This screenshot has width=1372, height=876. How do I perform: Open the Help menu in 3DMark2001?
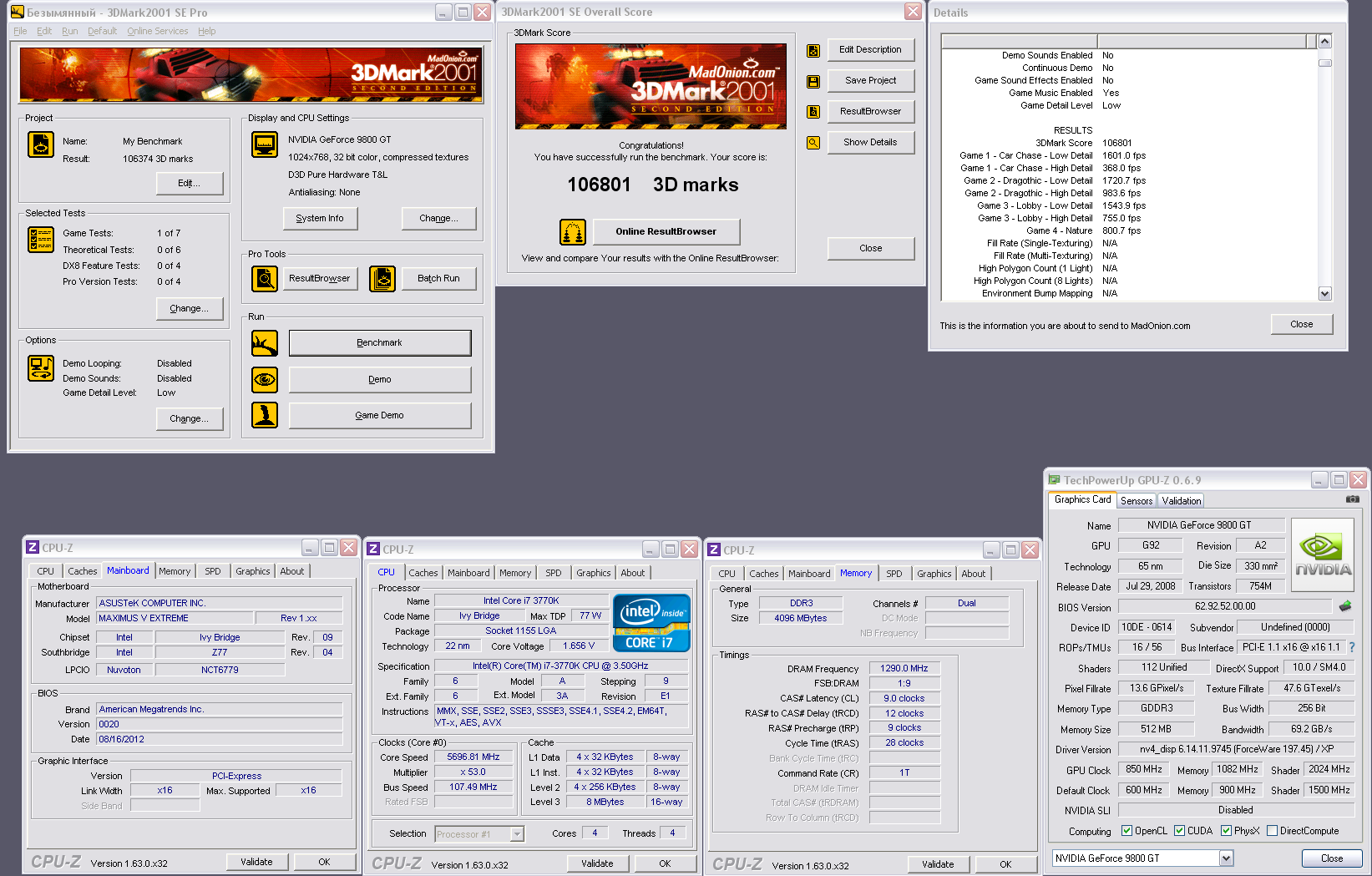click(207, 32)
